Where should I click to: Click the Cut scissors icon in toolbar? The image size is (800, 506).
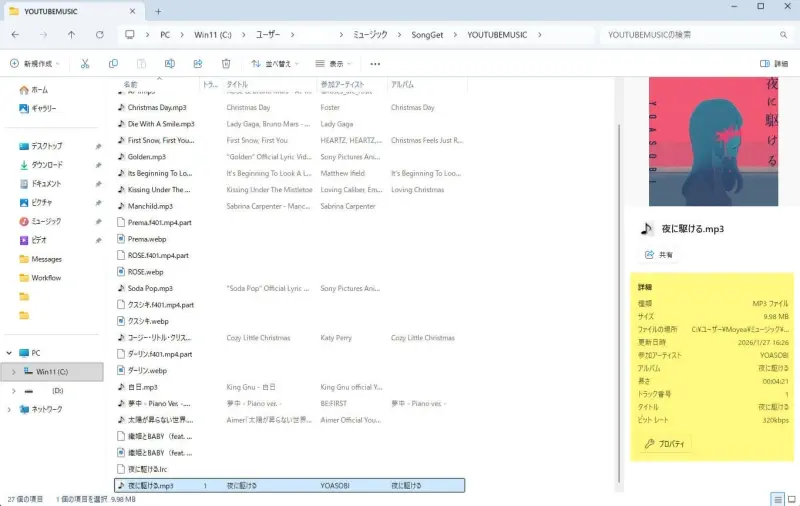click(85, 63)
